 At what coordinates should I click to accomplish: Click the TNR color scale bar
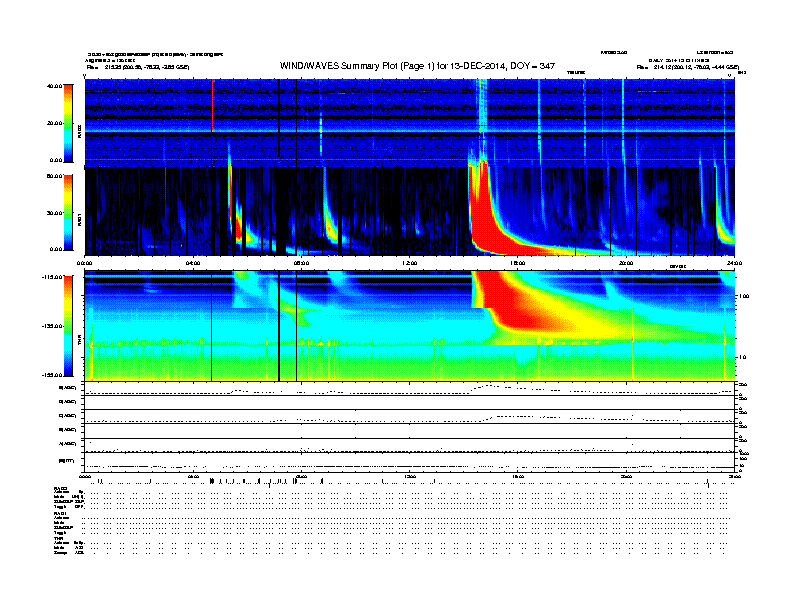[68, 326]
